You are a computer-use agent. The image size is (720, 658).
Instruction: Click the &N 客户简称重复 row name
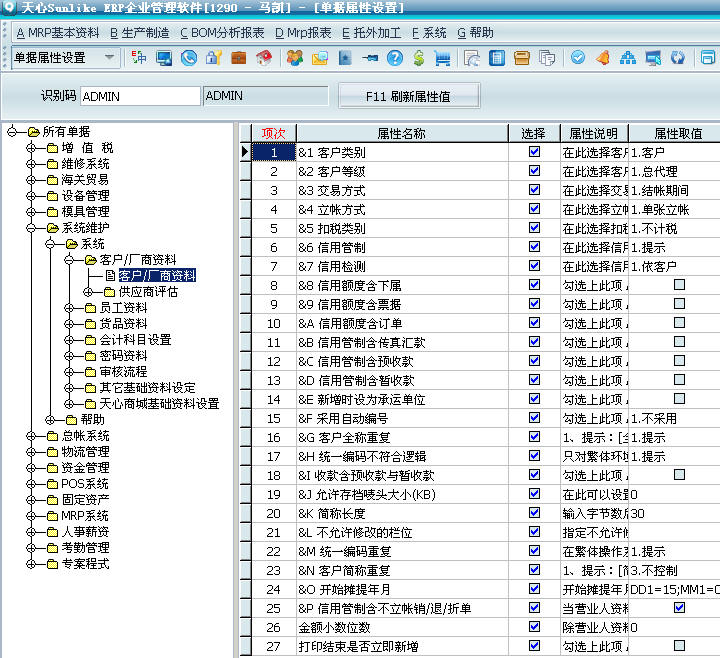click(x=344, y=570)
